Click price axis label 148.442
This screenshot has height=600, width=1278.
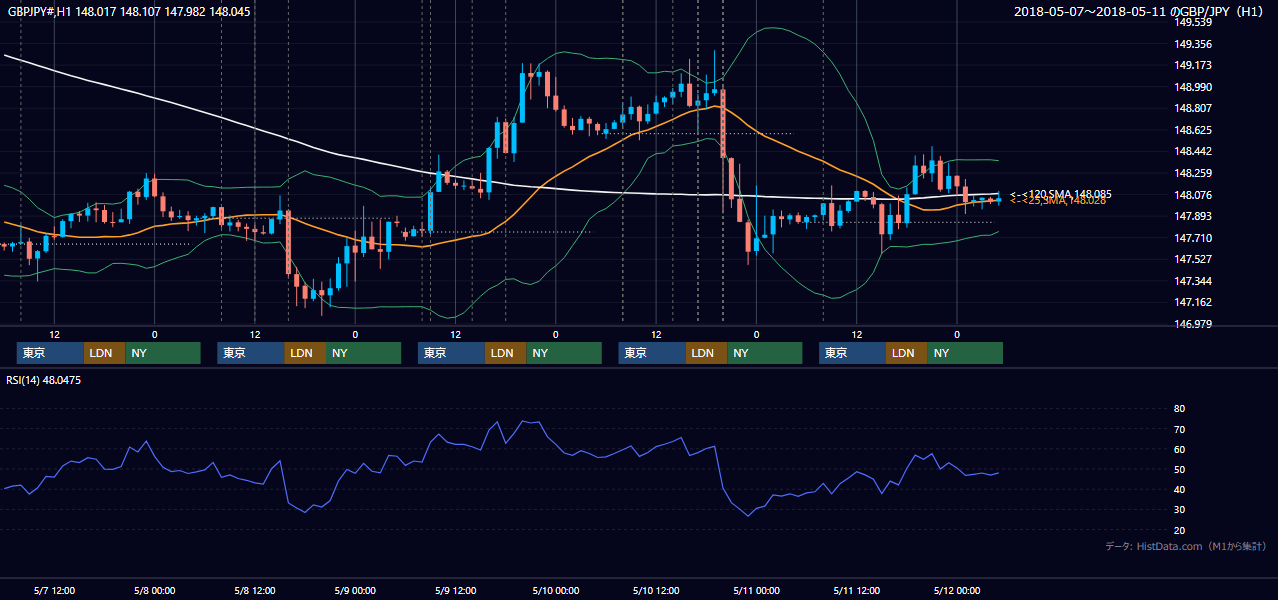pyautogui.click(x=1192, y=151)
